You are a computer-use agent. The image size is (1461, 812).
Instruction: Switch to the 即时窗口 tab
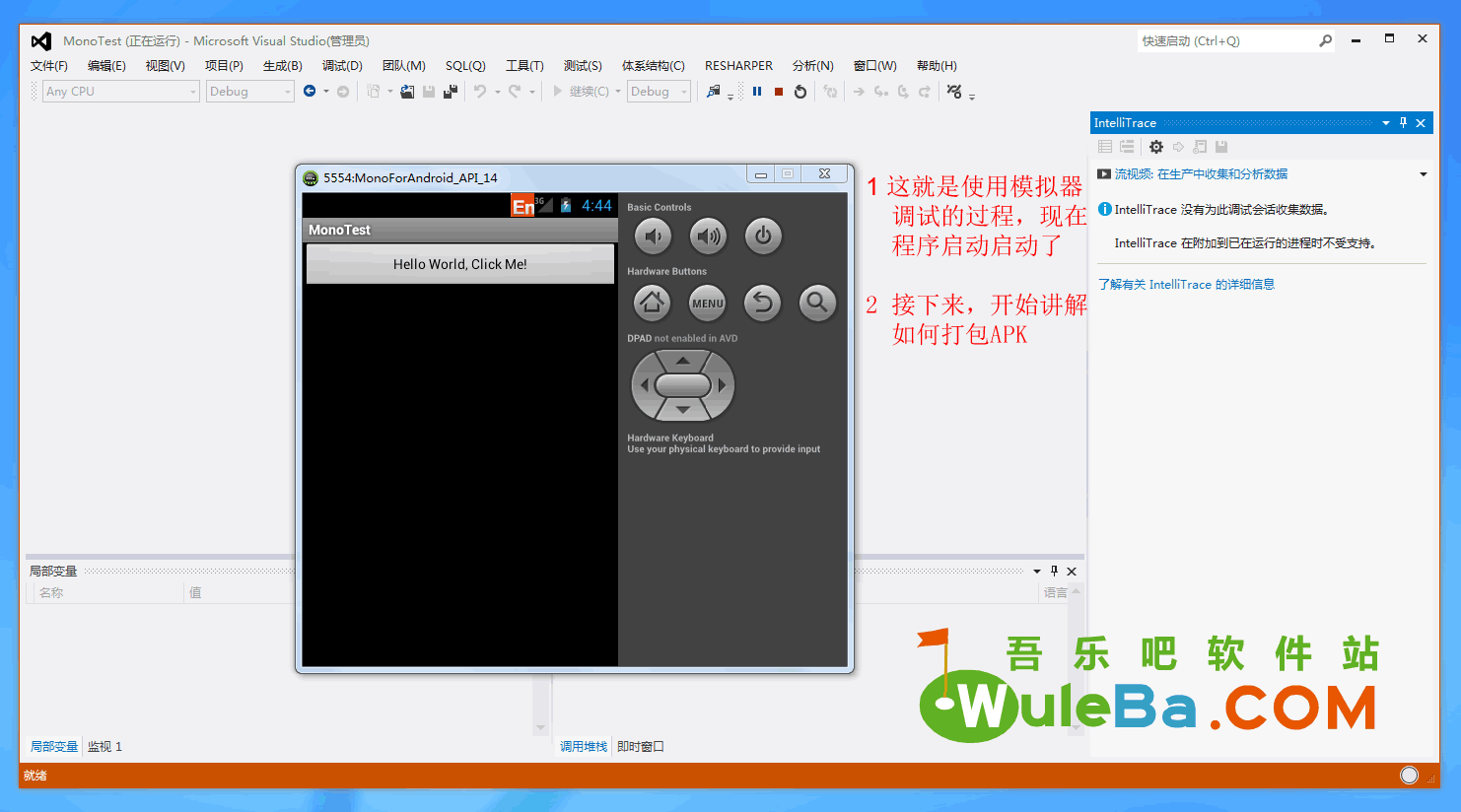(641, 747)
